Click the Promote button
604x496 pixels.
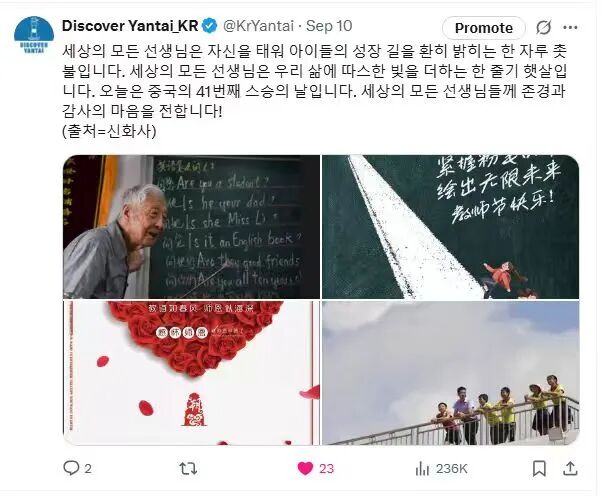point(484,28)
